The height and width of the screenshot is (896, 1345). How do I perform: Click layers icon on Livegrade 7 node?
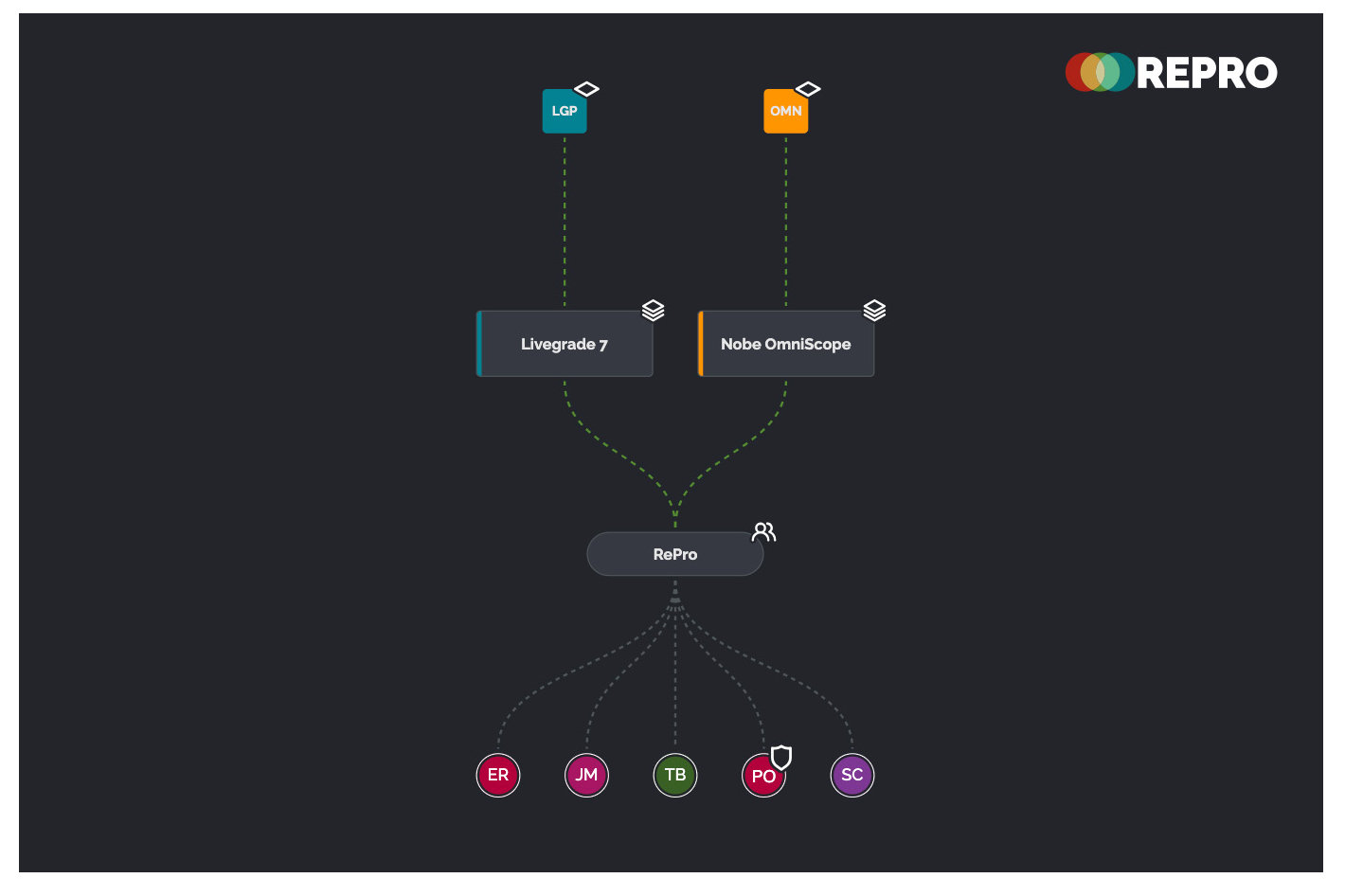coord(654,311)
